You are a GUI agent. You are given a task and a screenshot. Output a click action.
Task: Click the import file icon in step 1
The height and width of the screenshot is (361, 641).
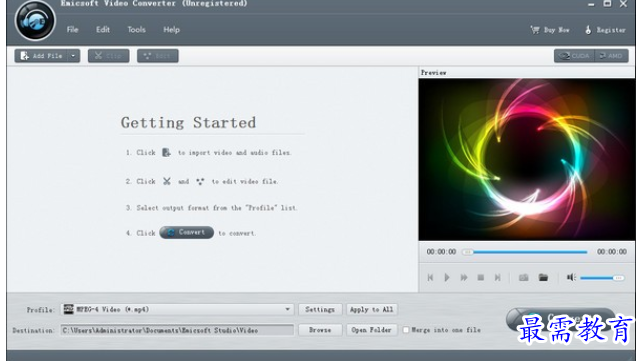[x=166, y=152]
